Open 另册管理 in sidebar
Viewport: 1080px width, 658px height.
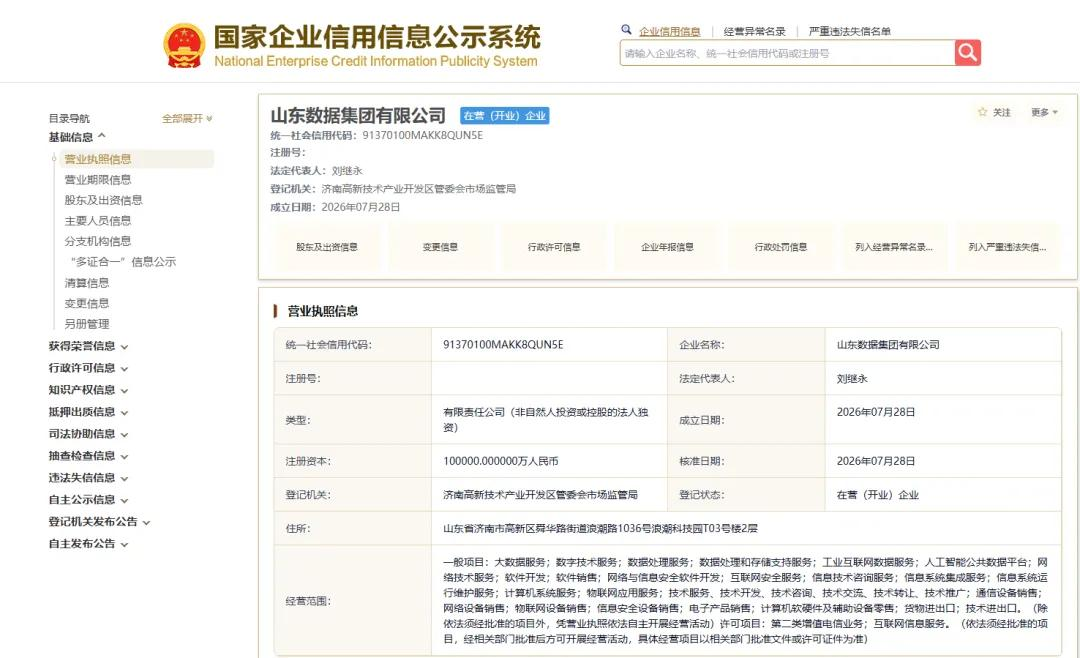(87, 325)
